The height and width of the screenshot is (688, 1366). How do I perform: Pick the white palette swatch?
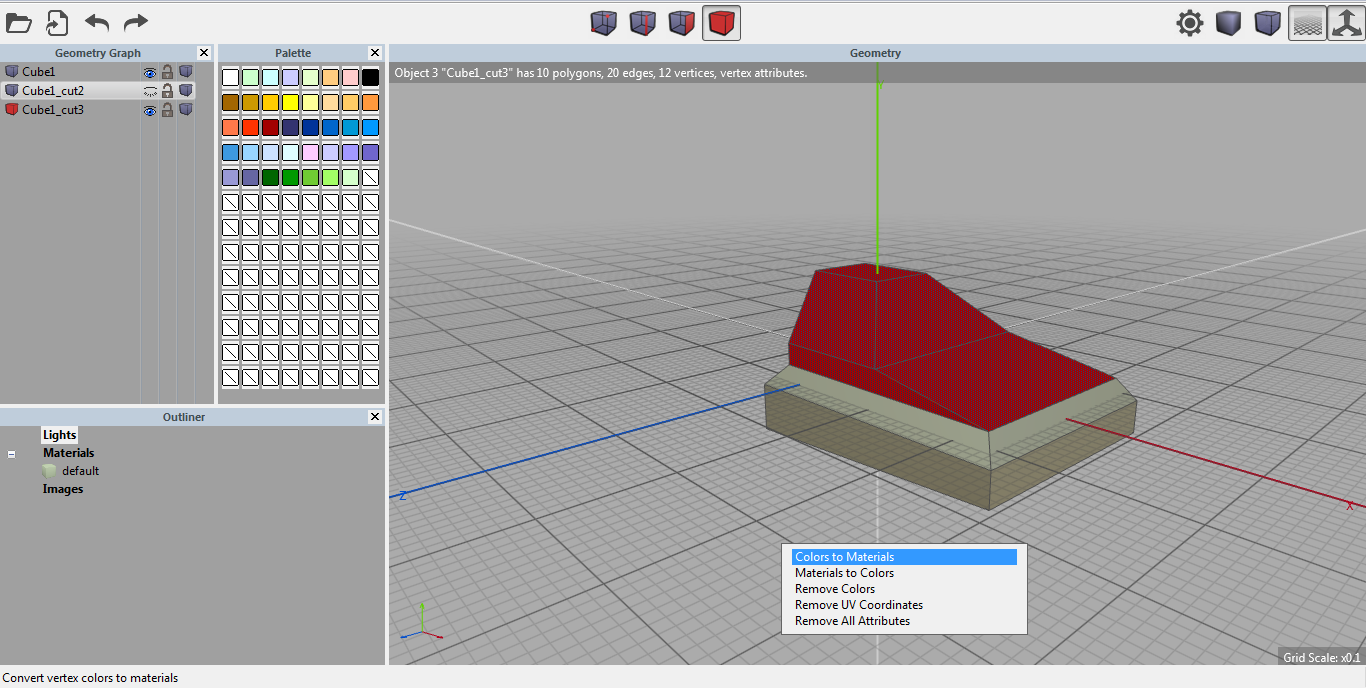[x=230, y=77]
